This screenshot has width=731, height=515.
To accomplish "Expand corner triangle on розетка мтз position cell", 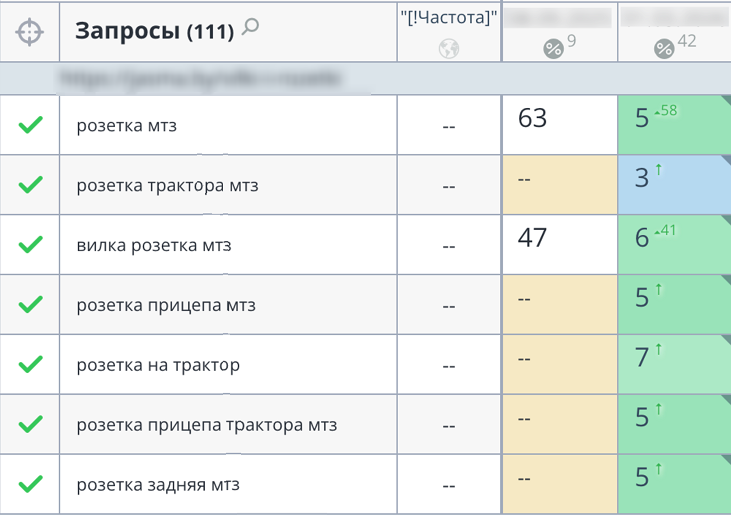I will pos(724,102).
